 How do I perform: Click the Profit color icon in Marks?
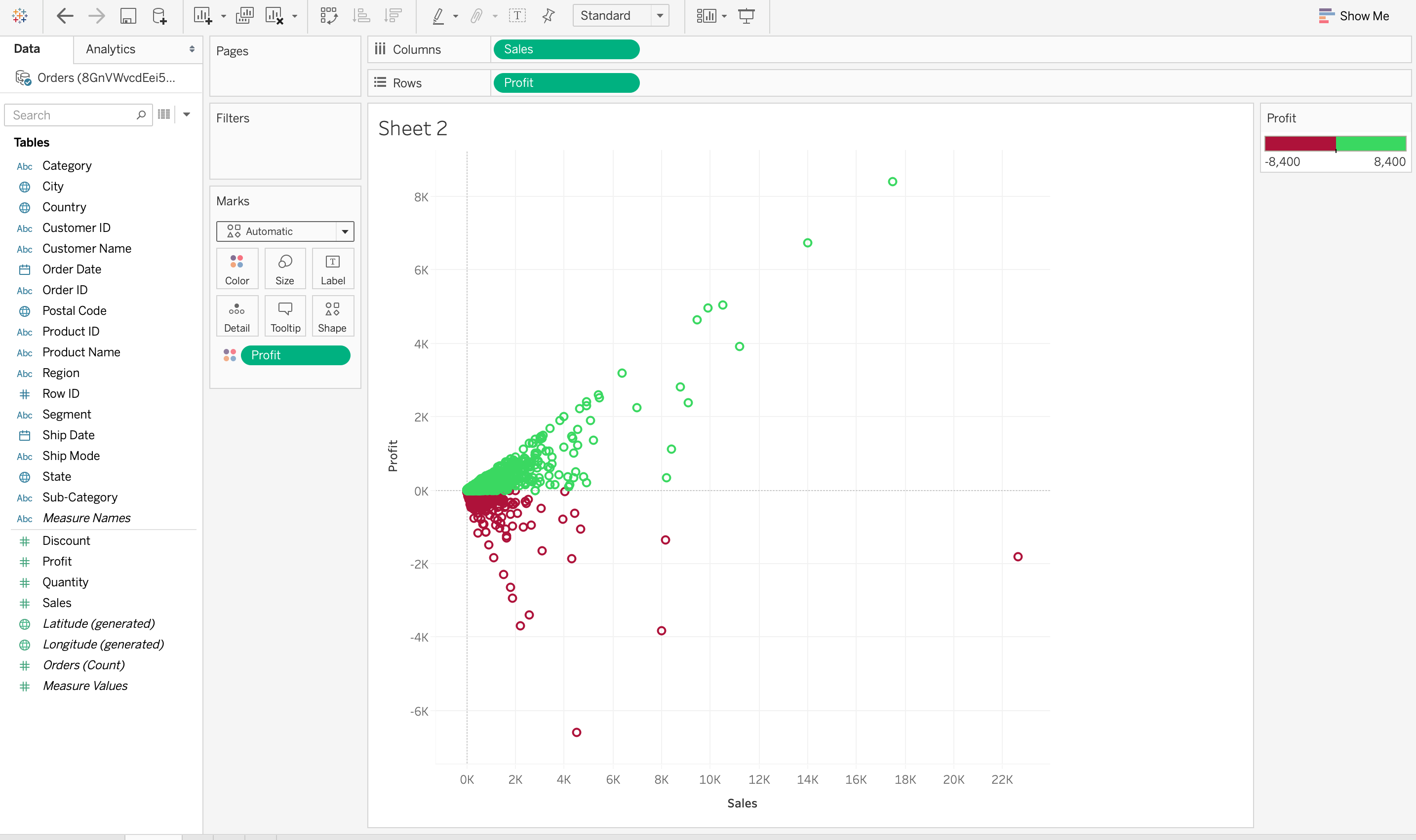pyautogui.click(x=229, y=355)
